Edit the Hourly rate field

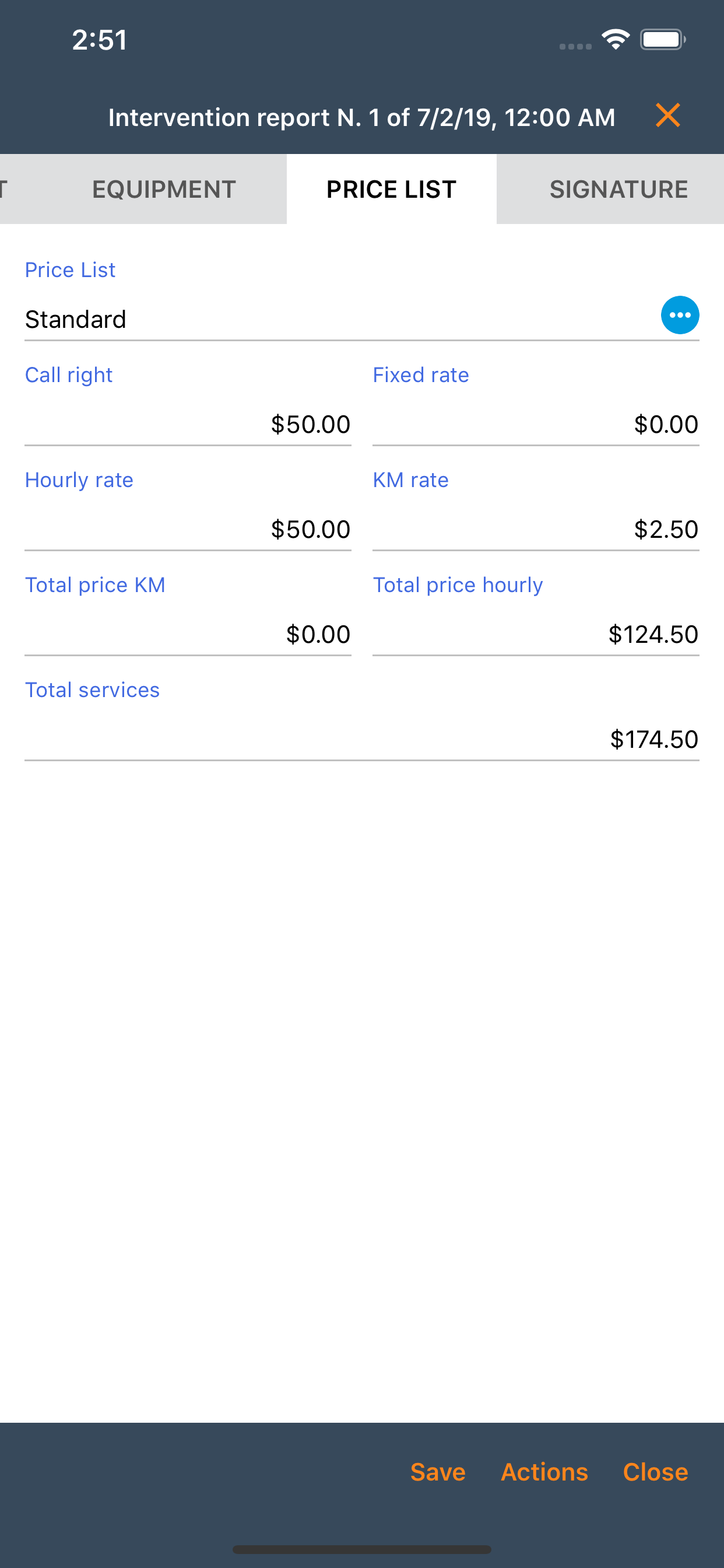[187, 529]
